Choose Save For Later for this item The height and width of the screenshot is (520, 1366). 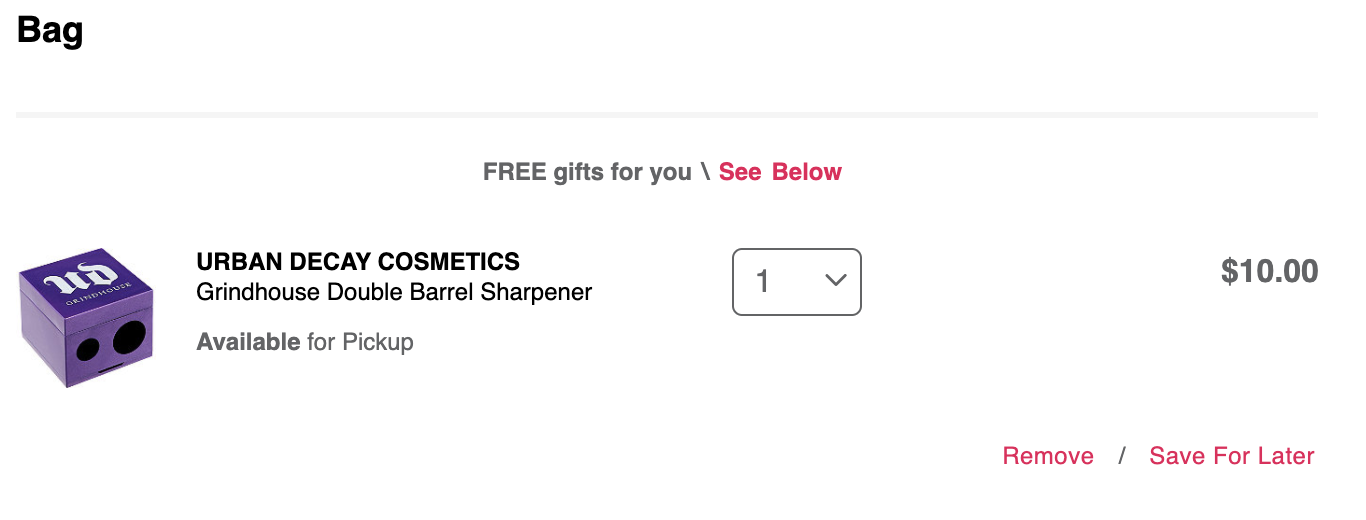1232,456
